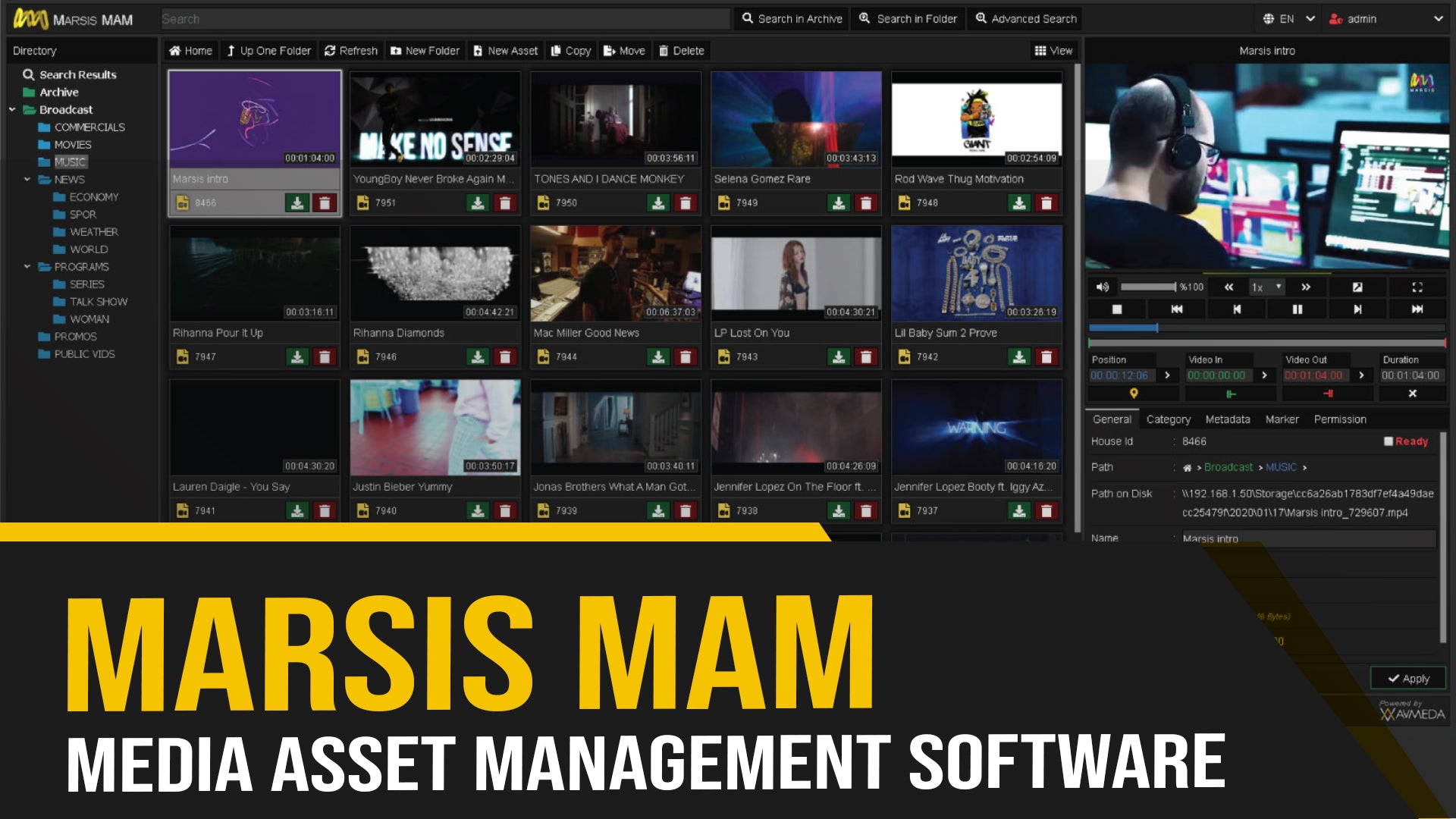
Task: Add a marker at current position
Action: [x=1134, y=394]
